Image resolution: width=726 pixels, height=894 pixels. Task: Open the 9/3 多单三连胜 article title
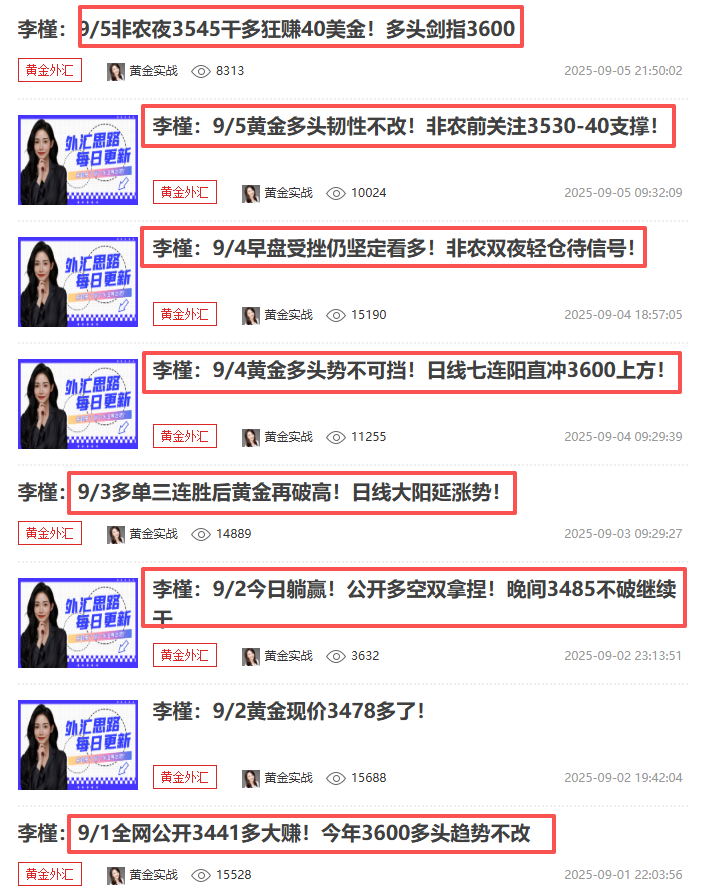coord(259,492)
